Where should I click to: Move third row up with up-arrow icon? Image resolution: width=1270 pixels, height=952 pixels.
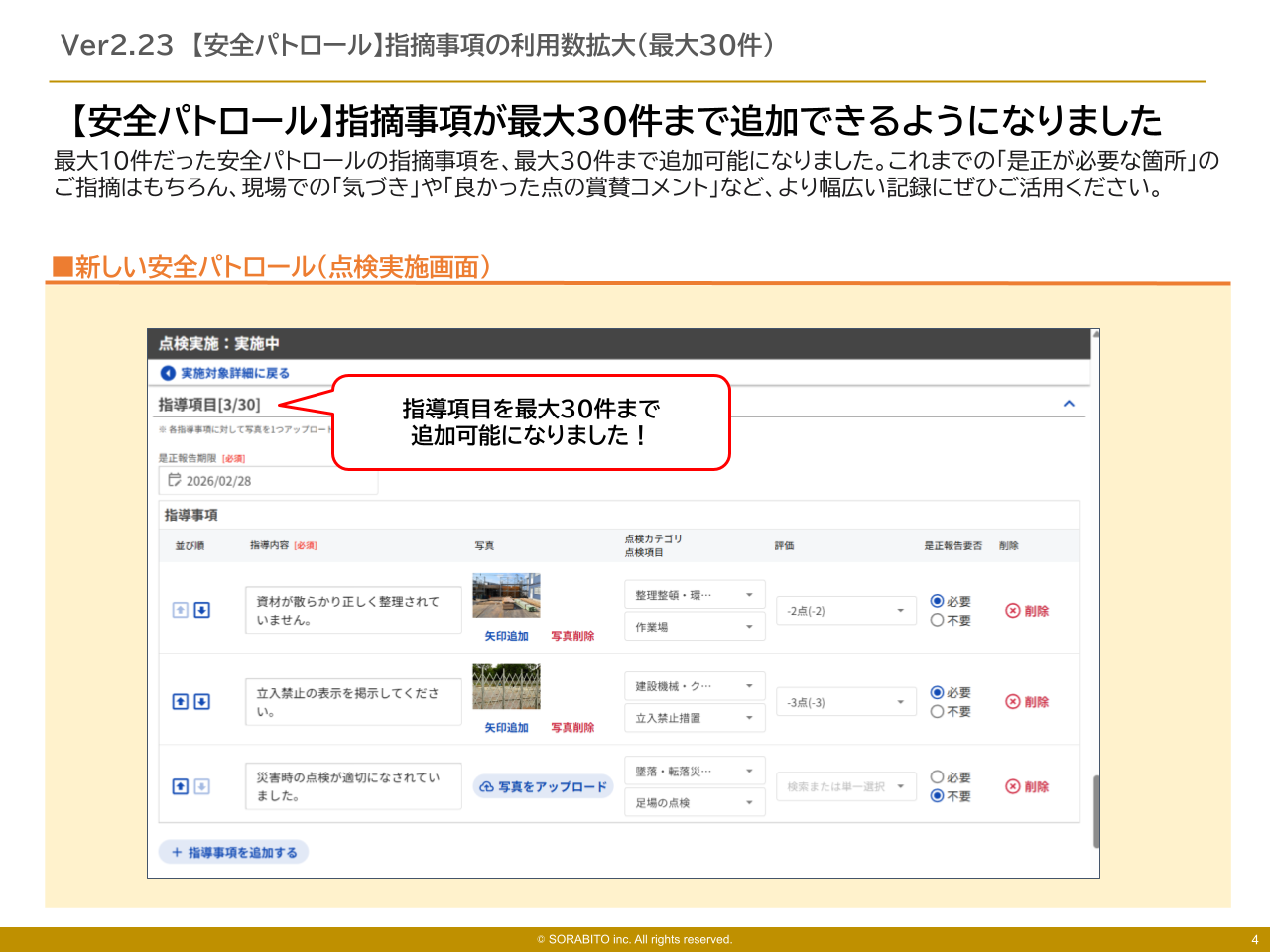tap(181, 786)
